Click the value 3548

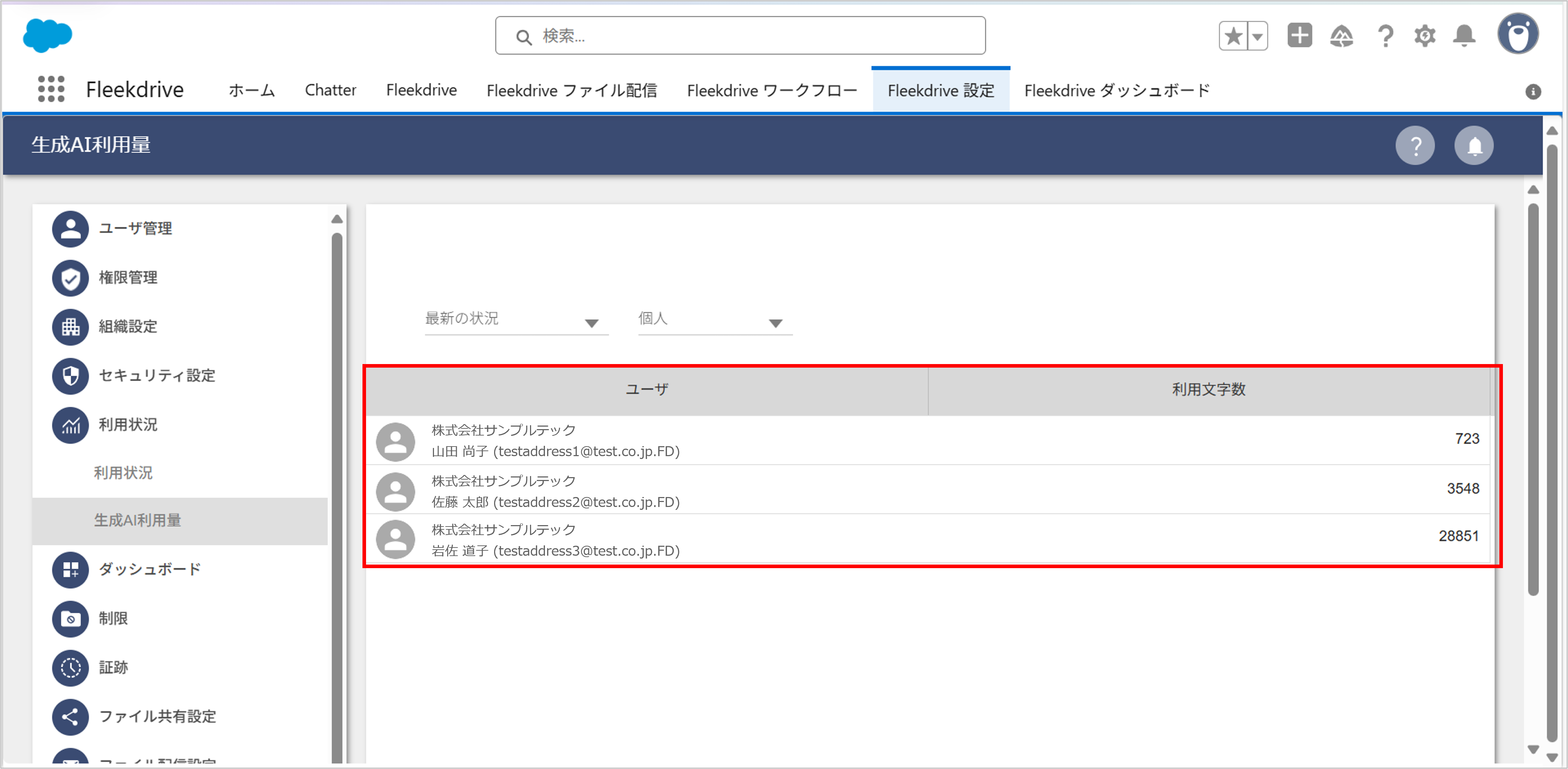pos(1463,489)
